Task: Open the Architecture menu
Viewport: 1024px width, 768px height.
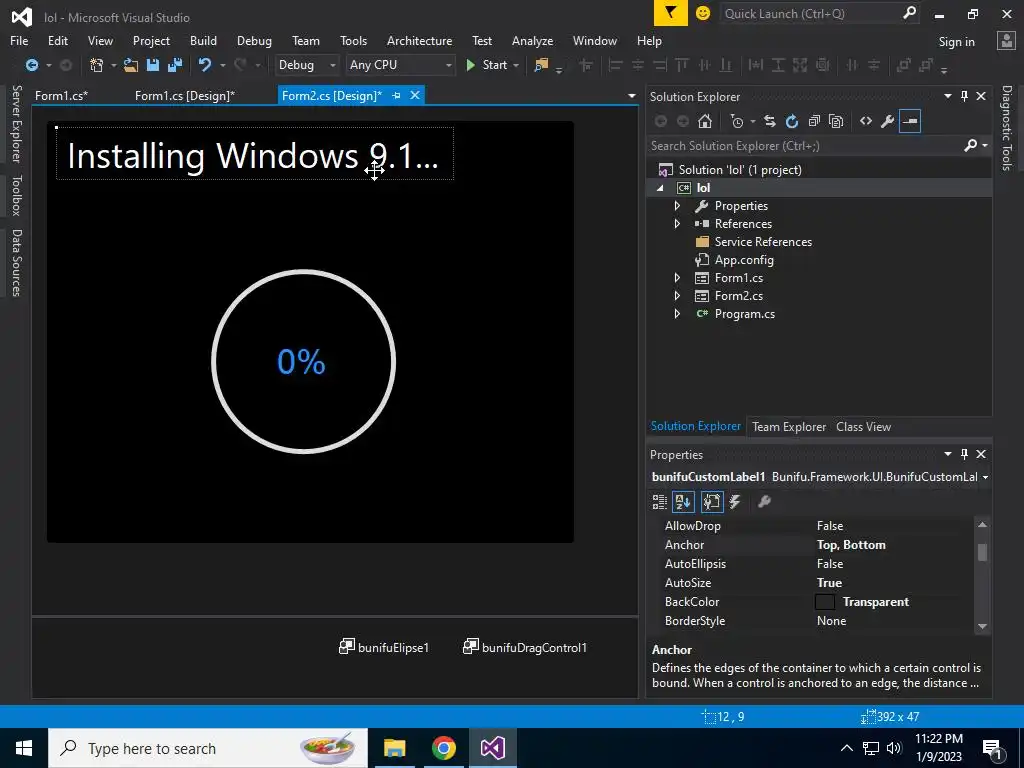Action: click(419, 40)
